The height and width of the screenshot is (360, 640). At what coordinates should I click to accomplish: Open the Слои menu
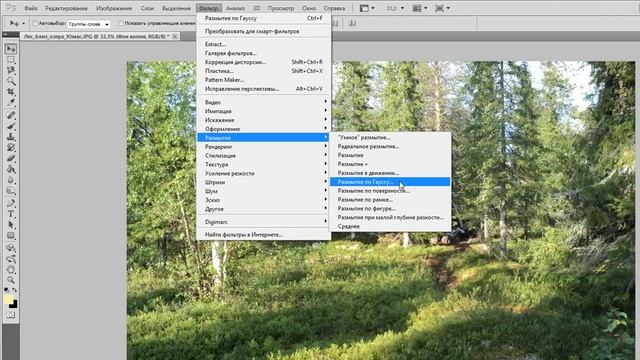[x=147, y=8]
